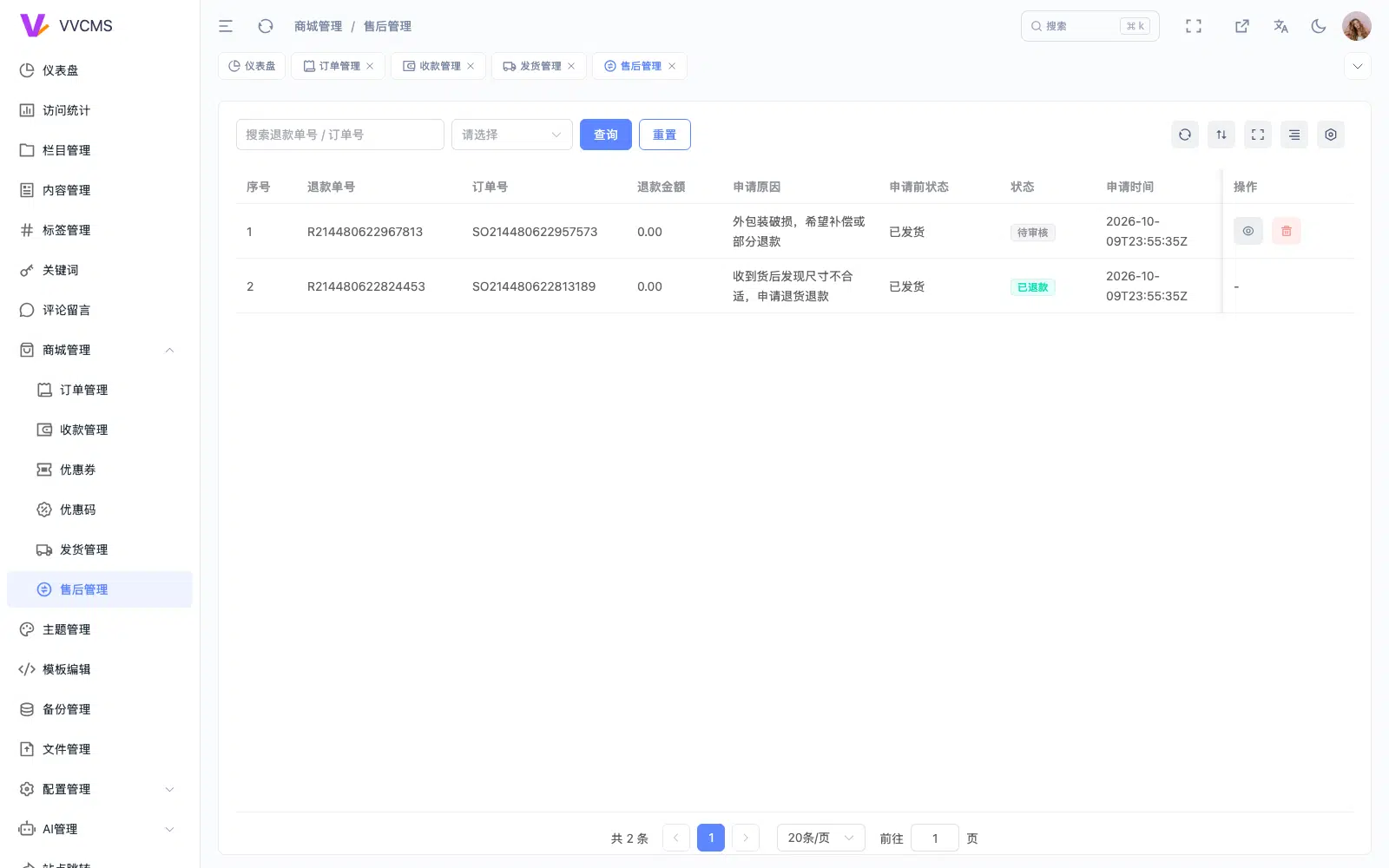Expand the 配置管理 sidebar group

coord(100,789)
